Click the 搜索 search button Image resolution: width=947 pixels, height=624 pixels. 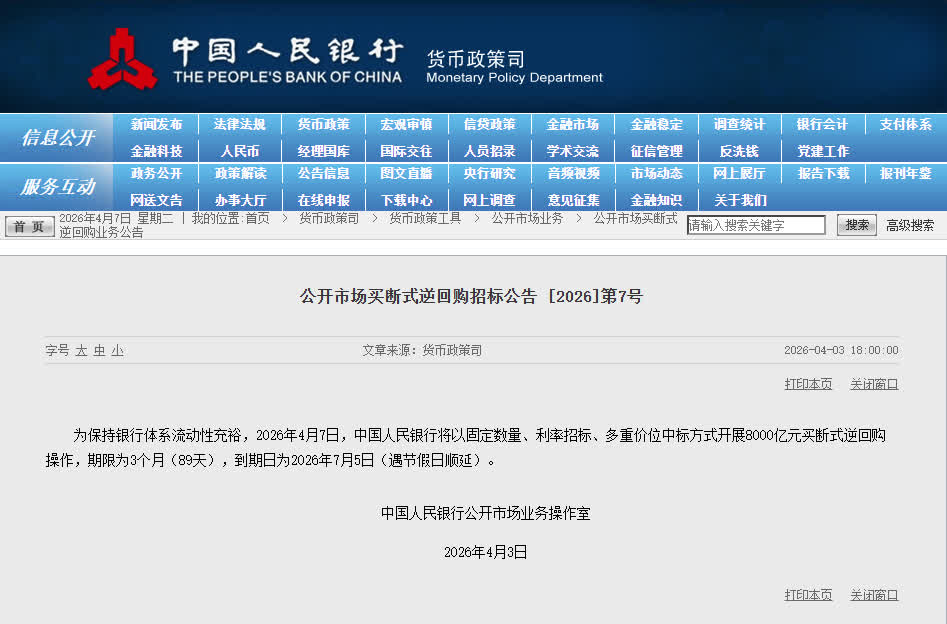(856, 225)
